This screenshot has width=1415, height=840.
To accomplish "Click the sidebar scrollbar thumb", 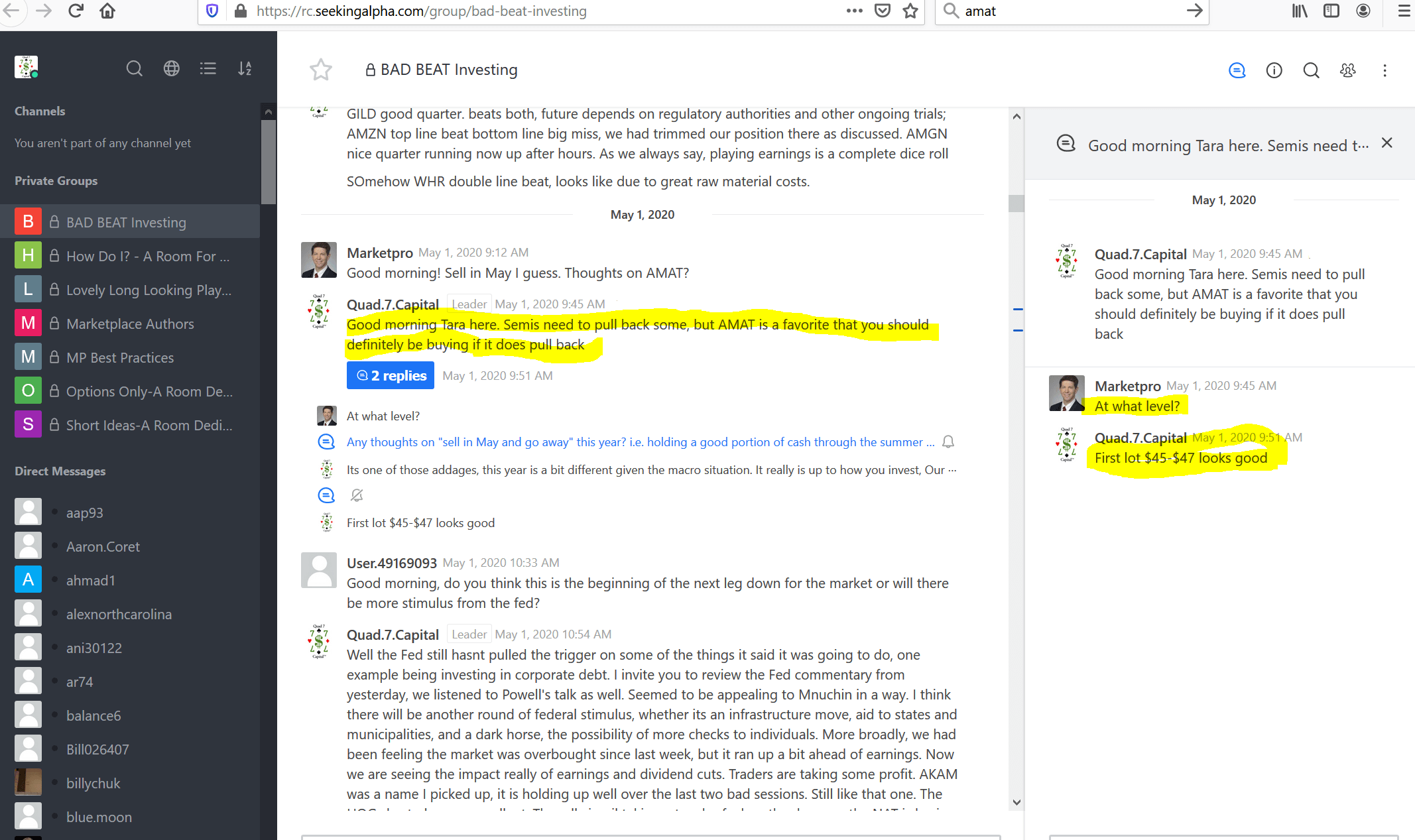I will [x=268, y=161].
